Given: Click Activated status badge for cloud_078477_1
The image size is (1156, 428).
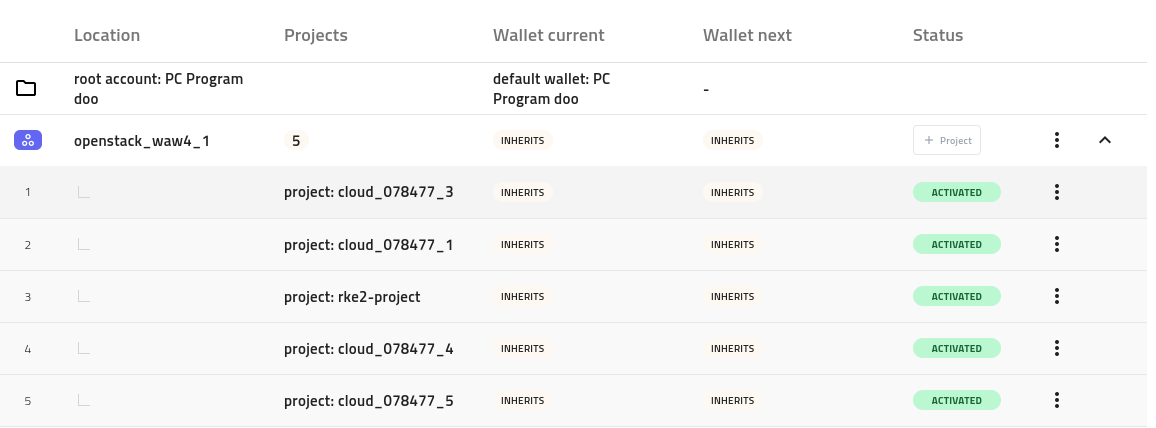Looking at the screenshot, I should [956, 245].
